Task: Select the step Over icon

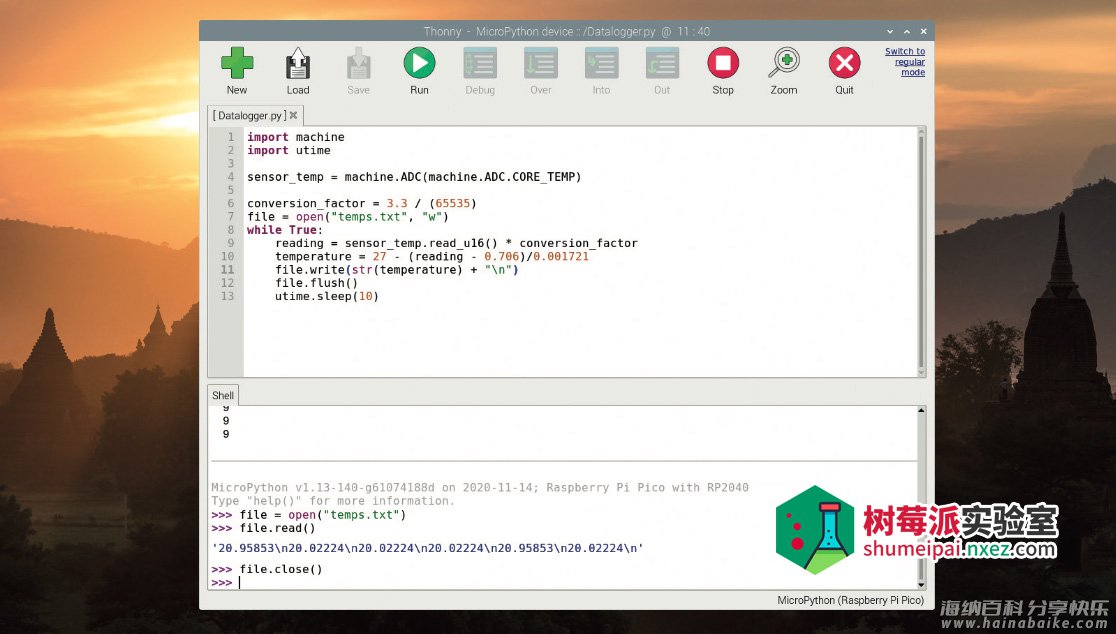Action: 541,70
